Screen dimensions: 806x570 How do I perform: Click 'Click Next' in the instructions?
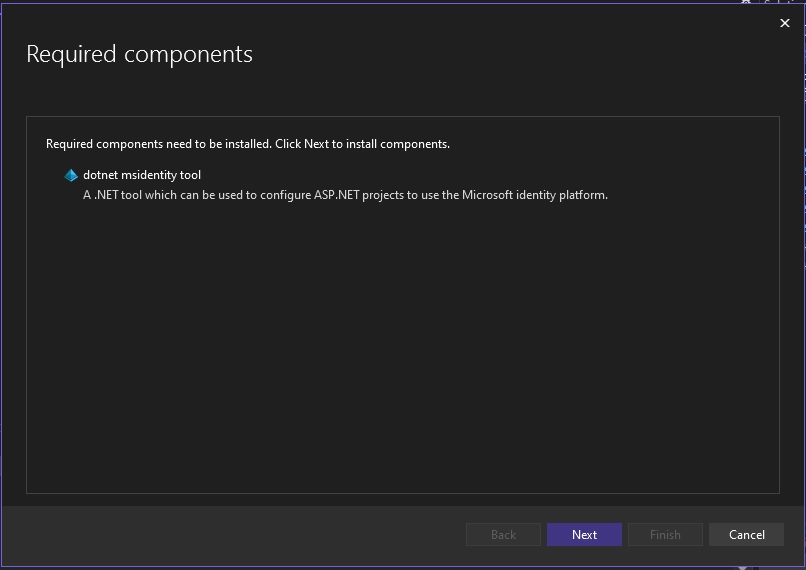click(x=302, y=144)
